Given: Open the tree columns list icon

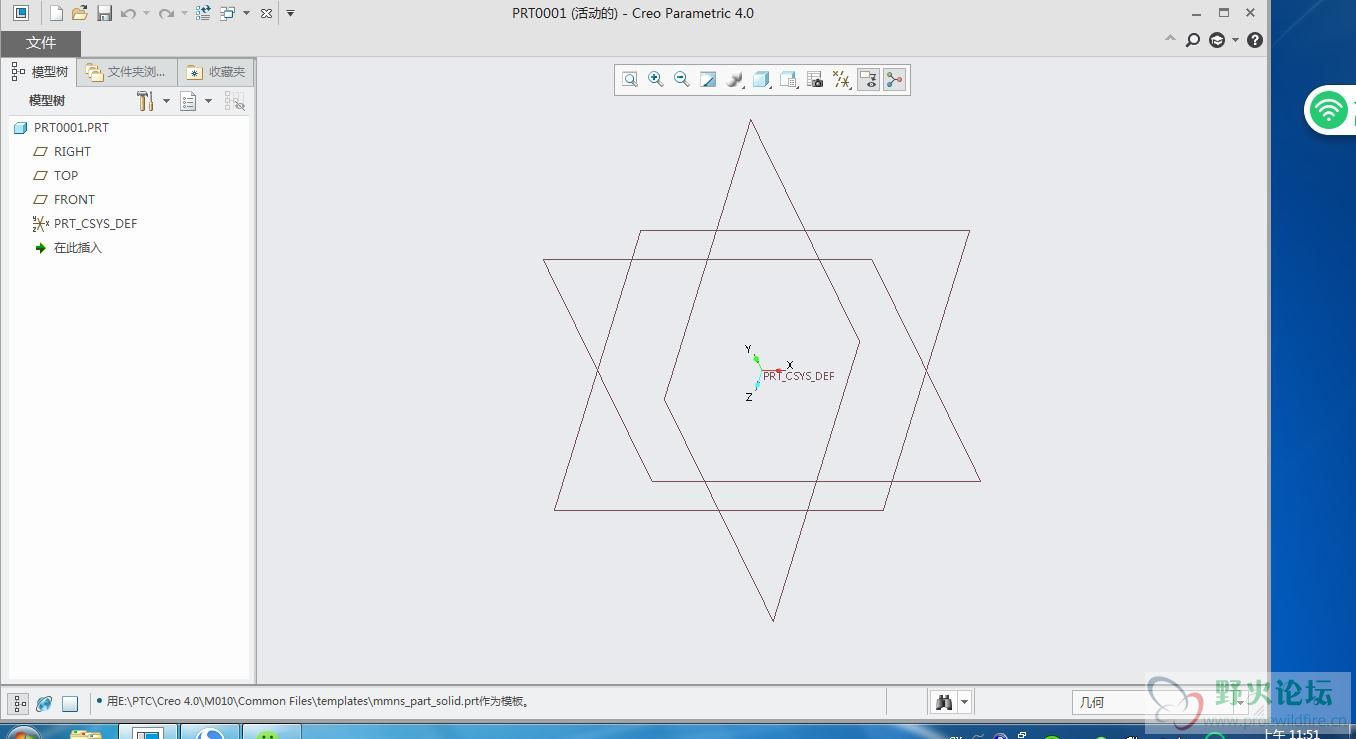Looking at the screenshot, I should click(x=188, y=101).
